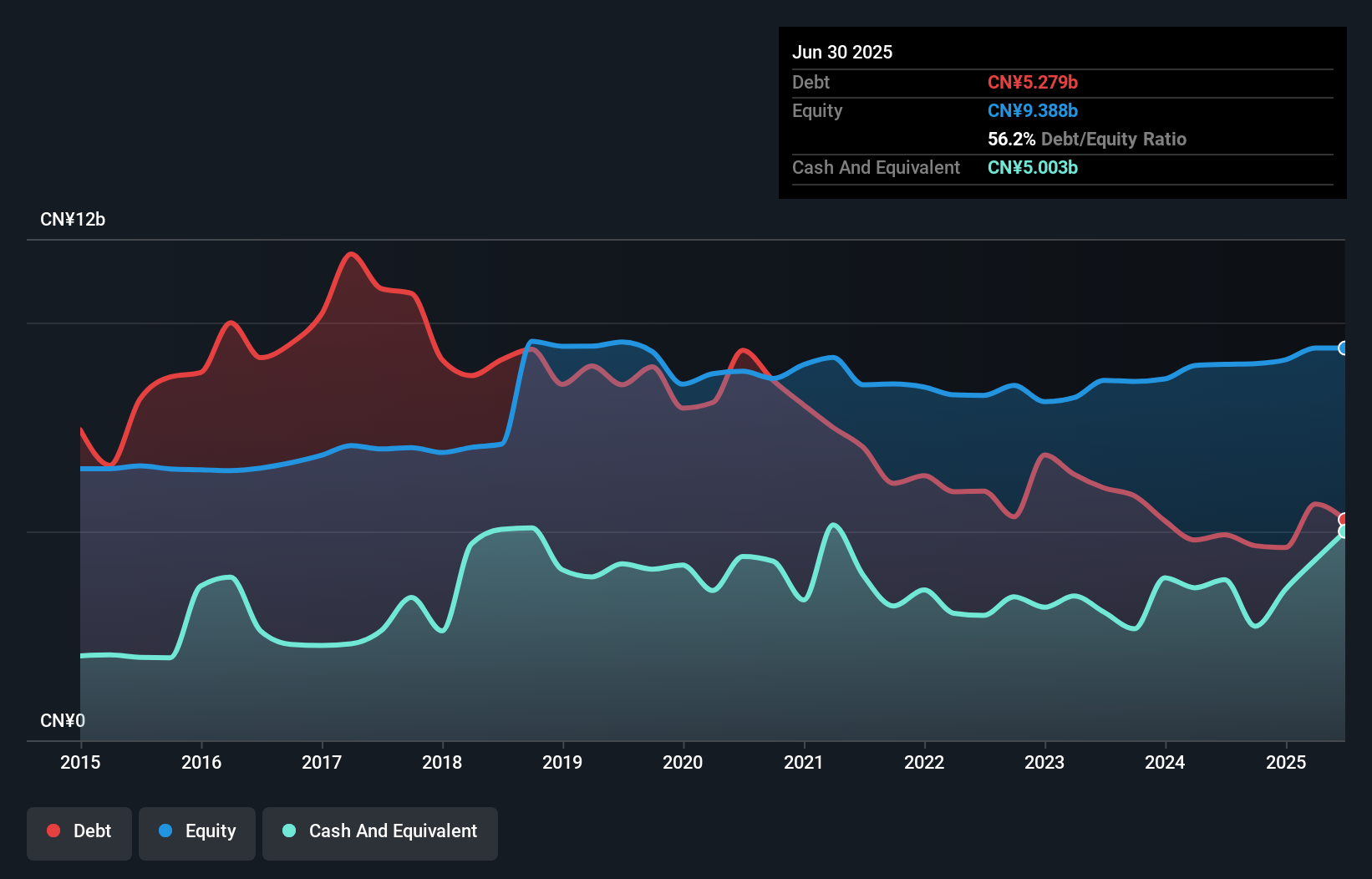The width and height of the screenshot is (1372, 879).
Task: Click the blue Equity endpoint marker on chart
Action: click(x=1343, y=348)
